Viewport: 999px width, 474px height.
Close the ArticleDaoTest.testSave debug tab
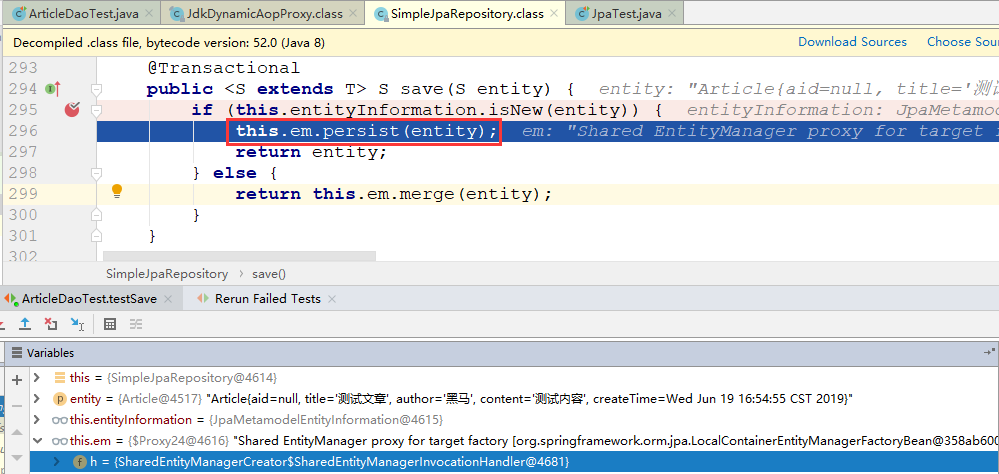pos(168,299)
